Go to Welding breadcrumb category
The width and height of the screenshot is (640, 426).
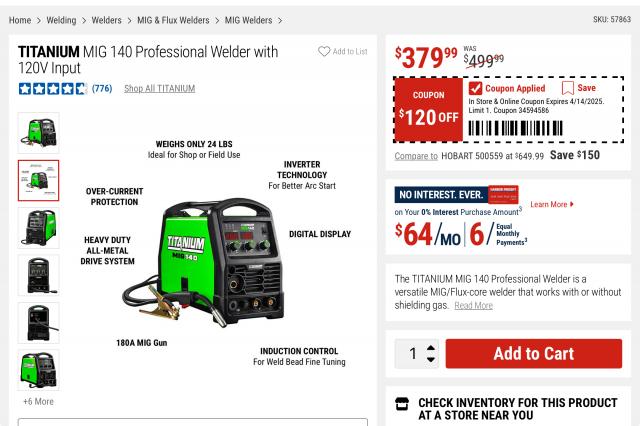pyautogui.click(x=61, y=20)
